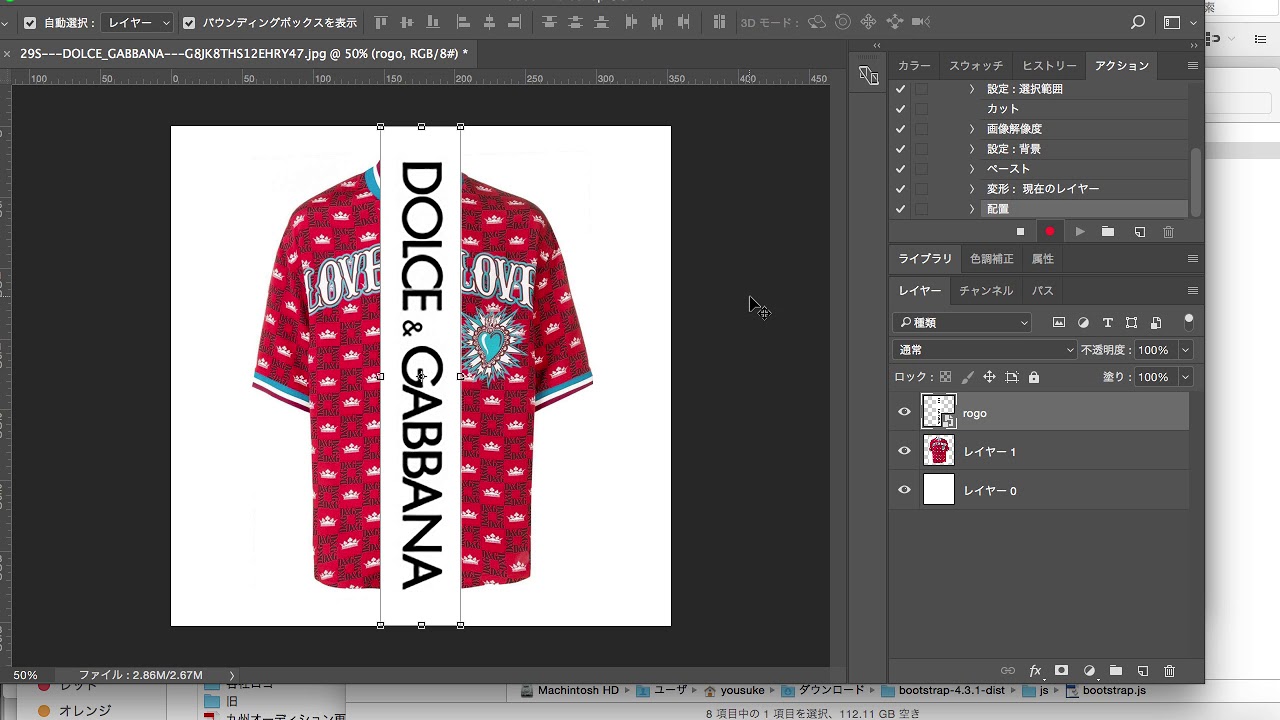This screenshot has height=720, width=1280.
Task: Open collapsed panel icon in side dock
Action: tap(868, 75)
